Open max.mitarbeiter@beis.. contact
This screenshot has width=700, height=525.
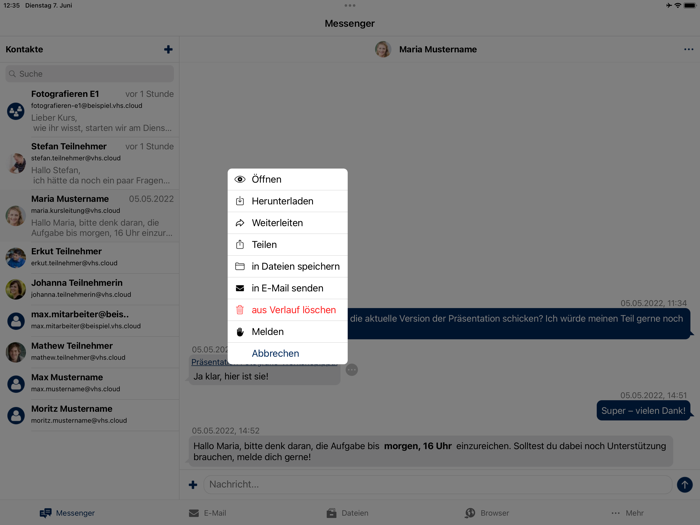click(90, 321)
